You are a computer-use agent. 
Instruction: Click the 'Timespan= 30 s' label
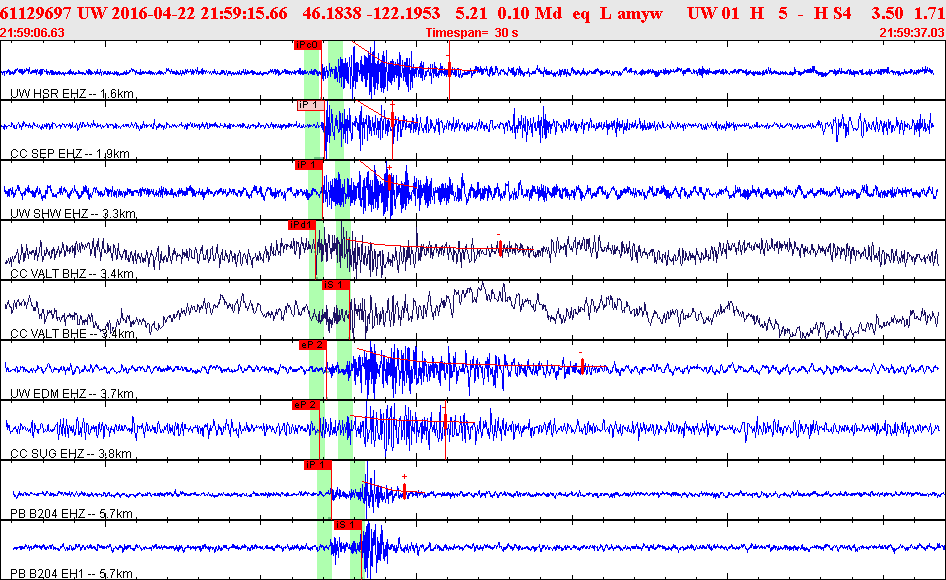(x=472, y=33)
